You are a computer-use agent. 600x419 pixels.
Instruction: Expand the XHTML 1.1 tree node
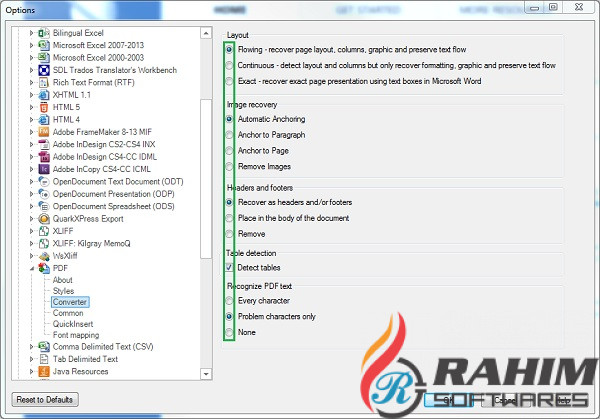[31, 95]
